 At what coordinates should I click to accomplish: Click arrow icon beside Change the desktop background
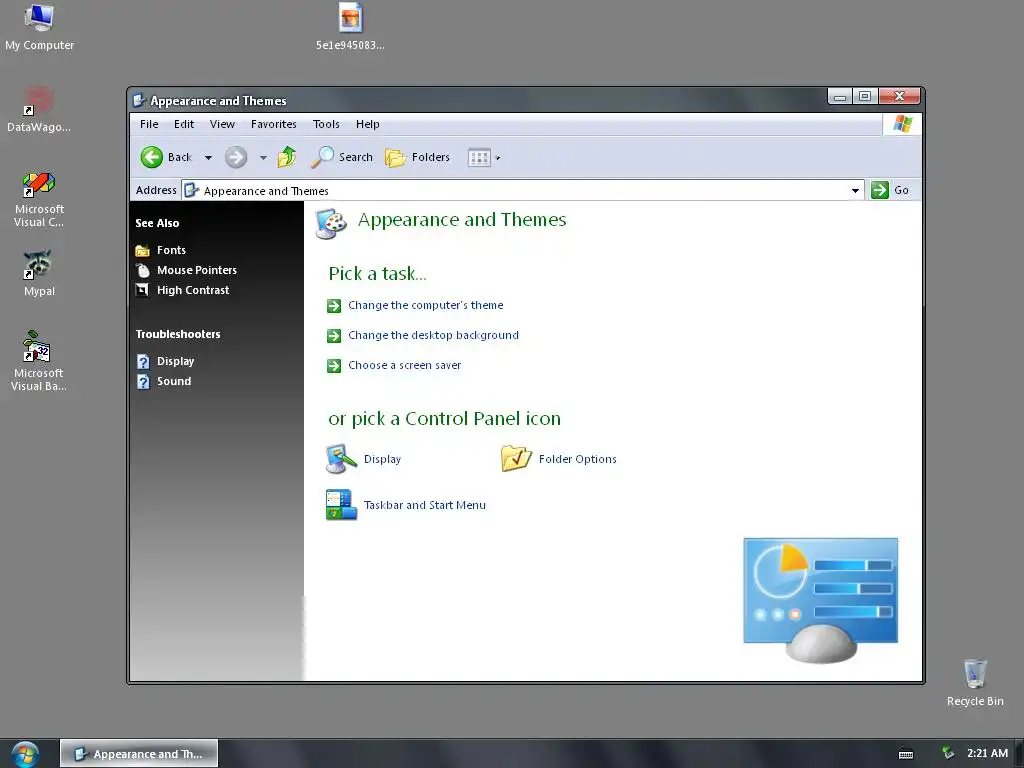(x=334, y=336)
